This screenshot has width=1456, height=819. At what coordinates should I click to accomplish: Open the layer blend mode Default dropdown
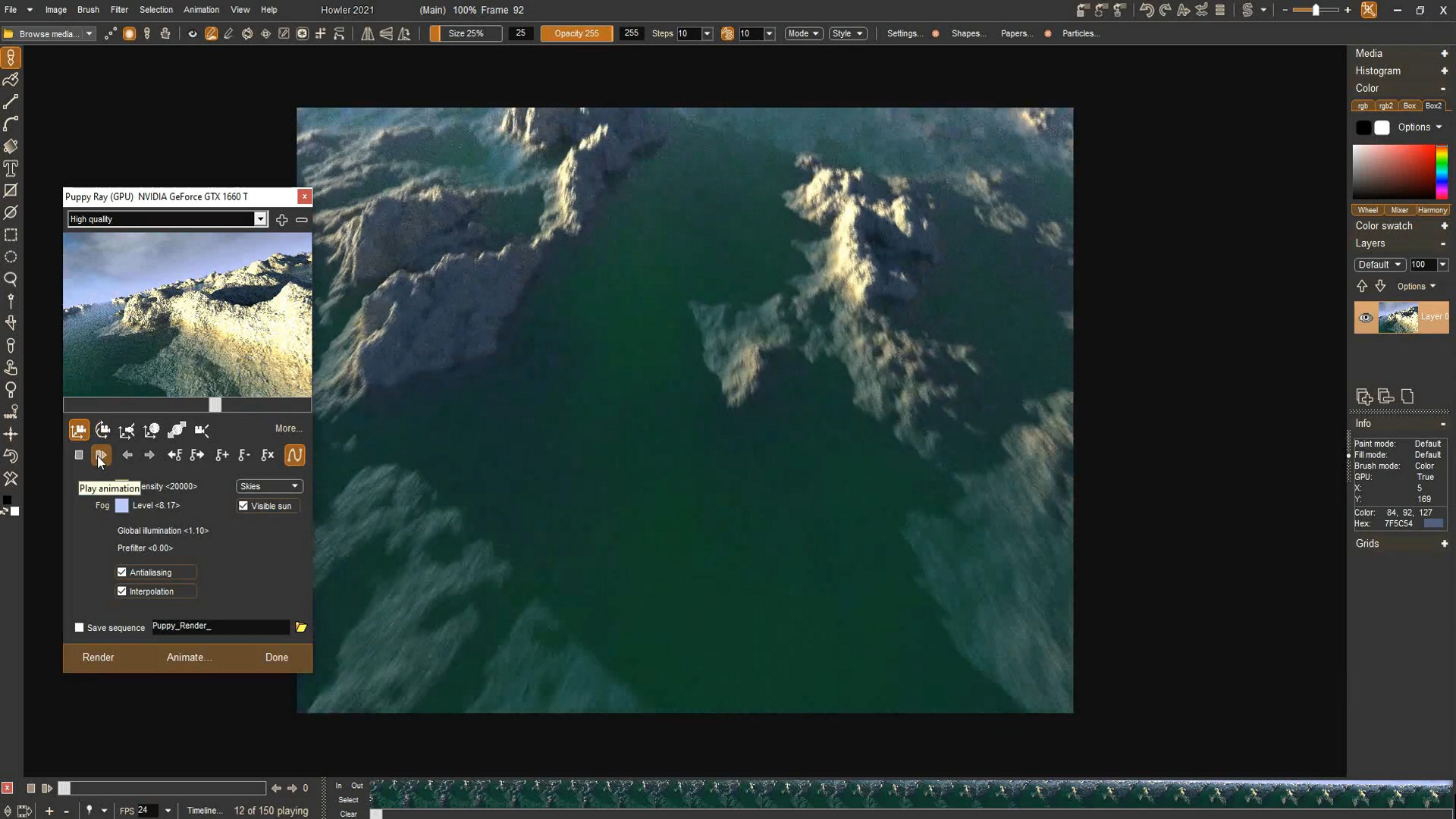[x=1379, y=265]
